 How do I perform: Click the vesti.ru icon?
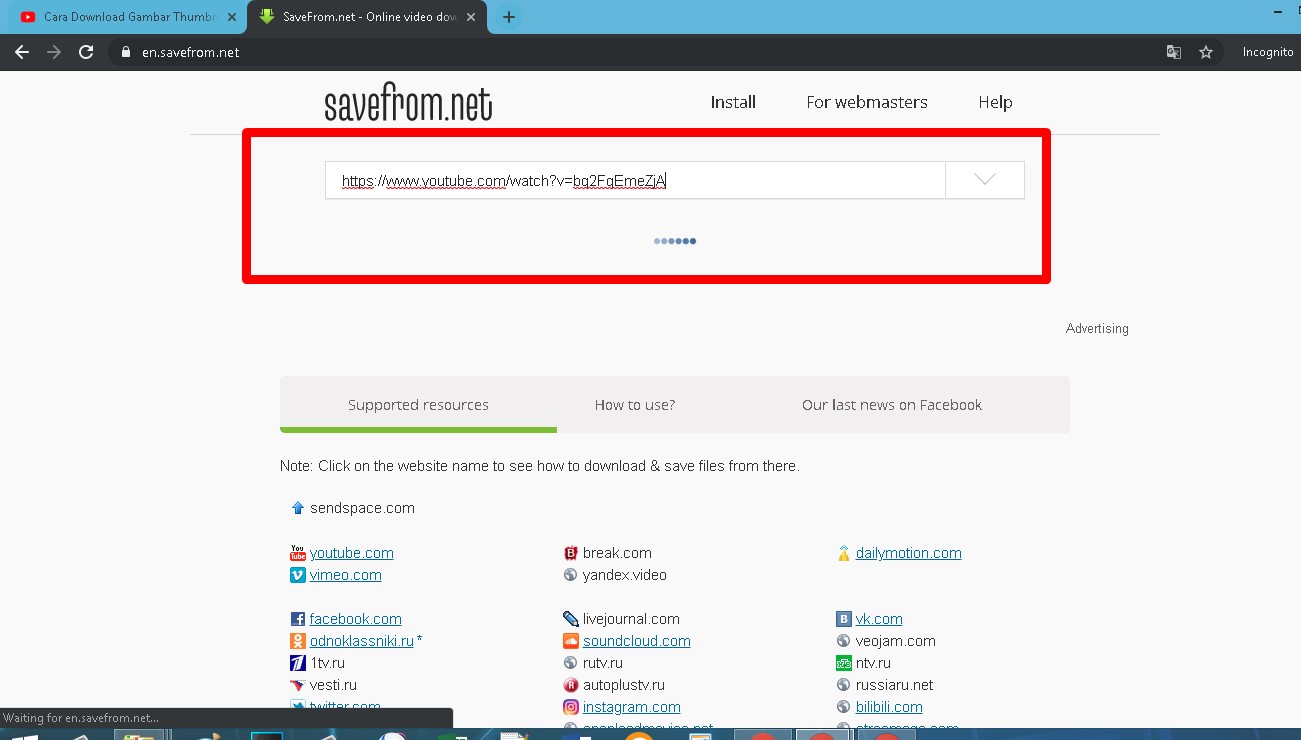click(297, 685)
